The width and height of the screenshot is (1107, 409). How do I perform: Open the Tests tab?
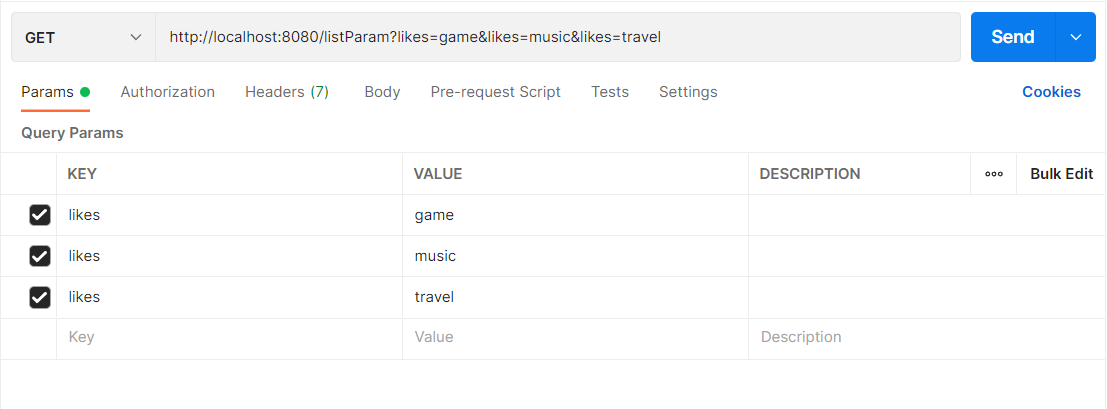(610, 92)
